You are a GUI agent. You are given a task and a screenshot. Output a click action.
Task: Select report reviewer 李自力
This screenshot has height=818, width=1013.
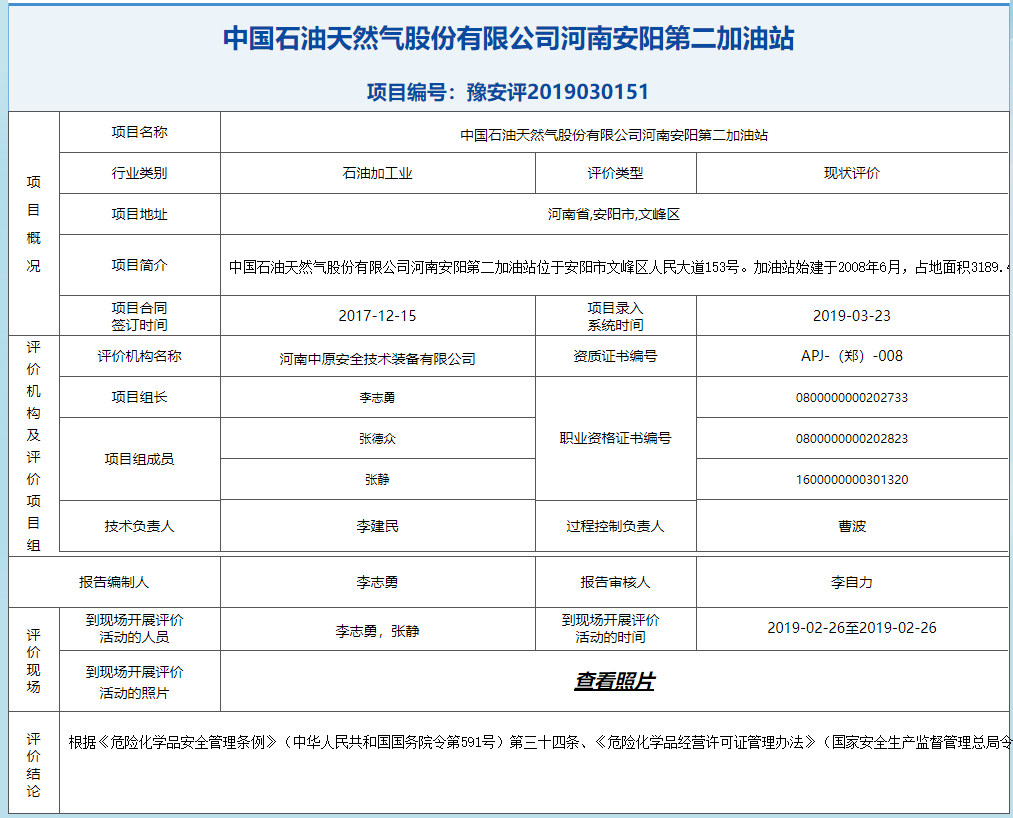[x=851, y=582]
